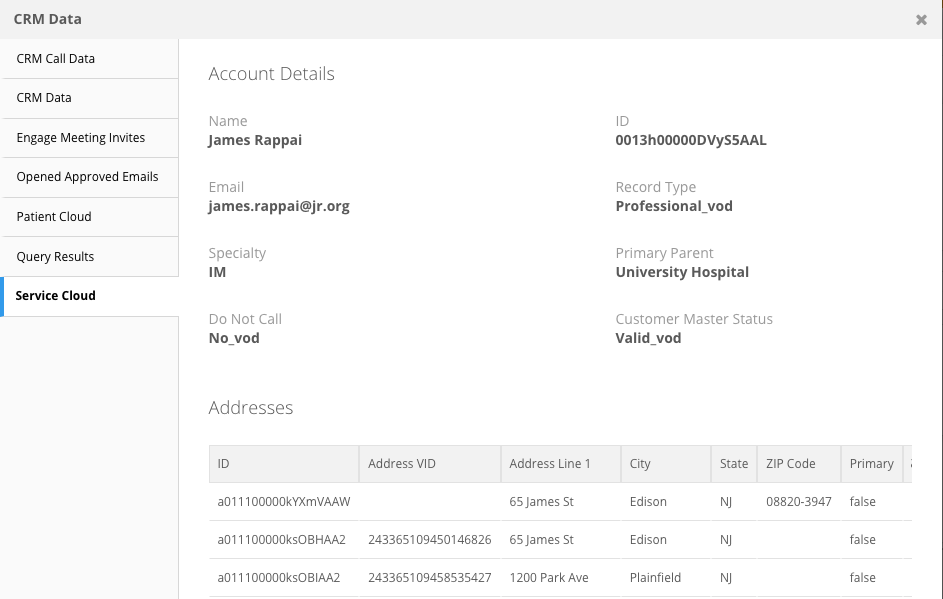This screenshot has width=943, height=599.
Task: Select the Engage Meeting Invites tab
Action: point(81,138)
